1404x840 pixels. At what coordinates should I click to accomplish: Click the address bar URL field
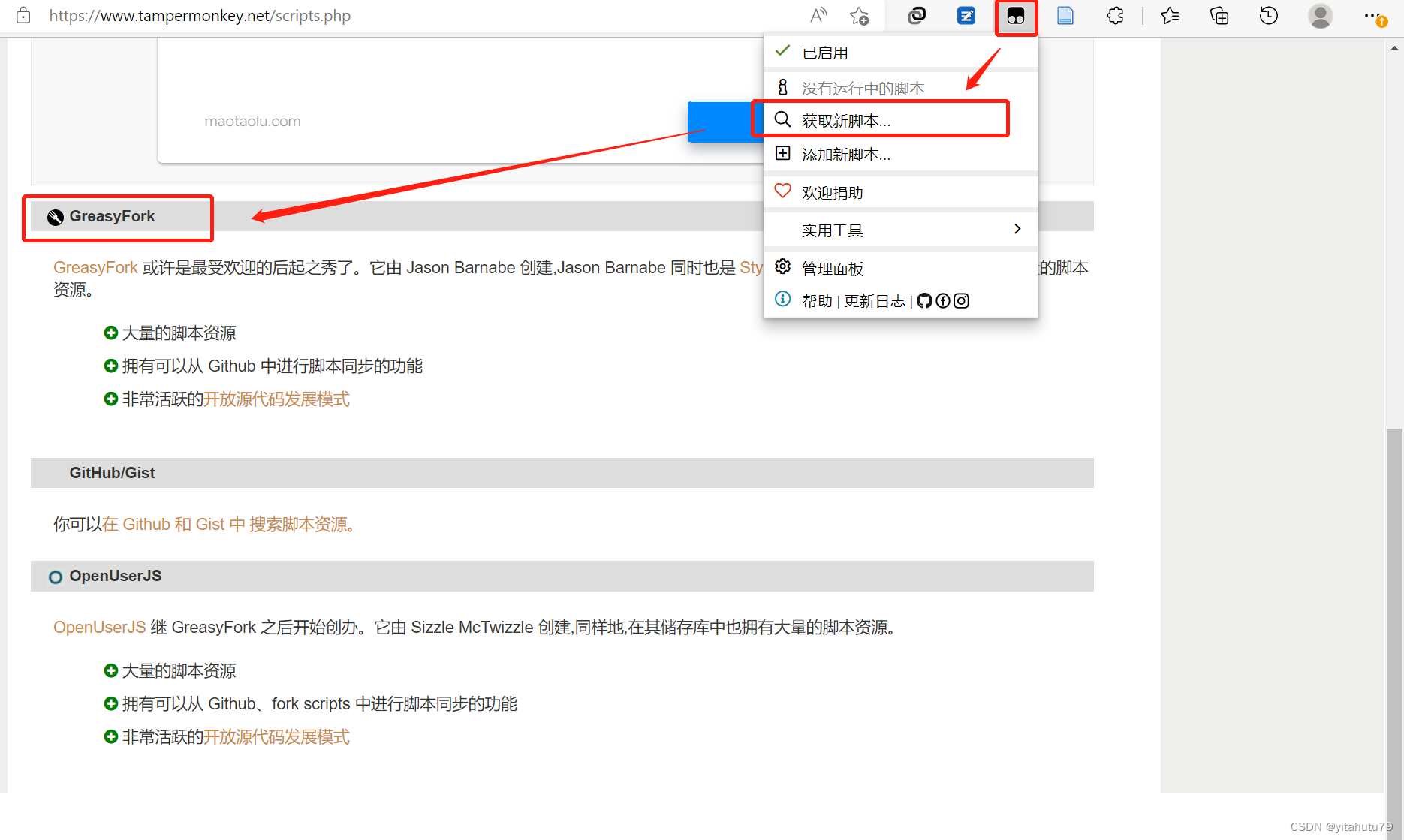(200, 16)
